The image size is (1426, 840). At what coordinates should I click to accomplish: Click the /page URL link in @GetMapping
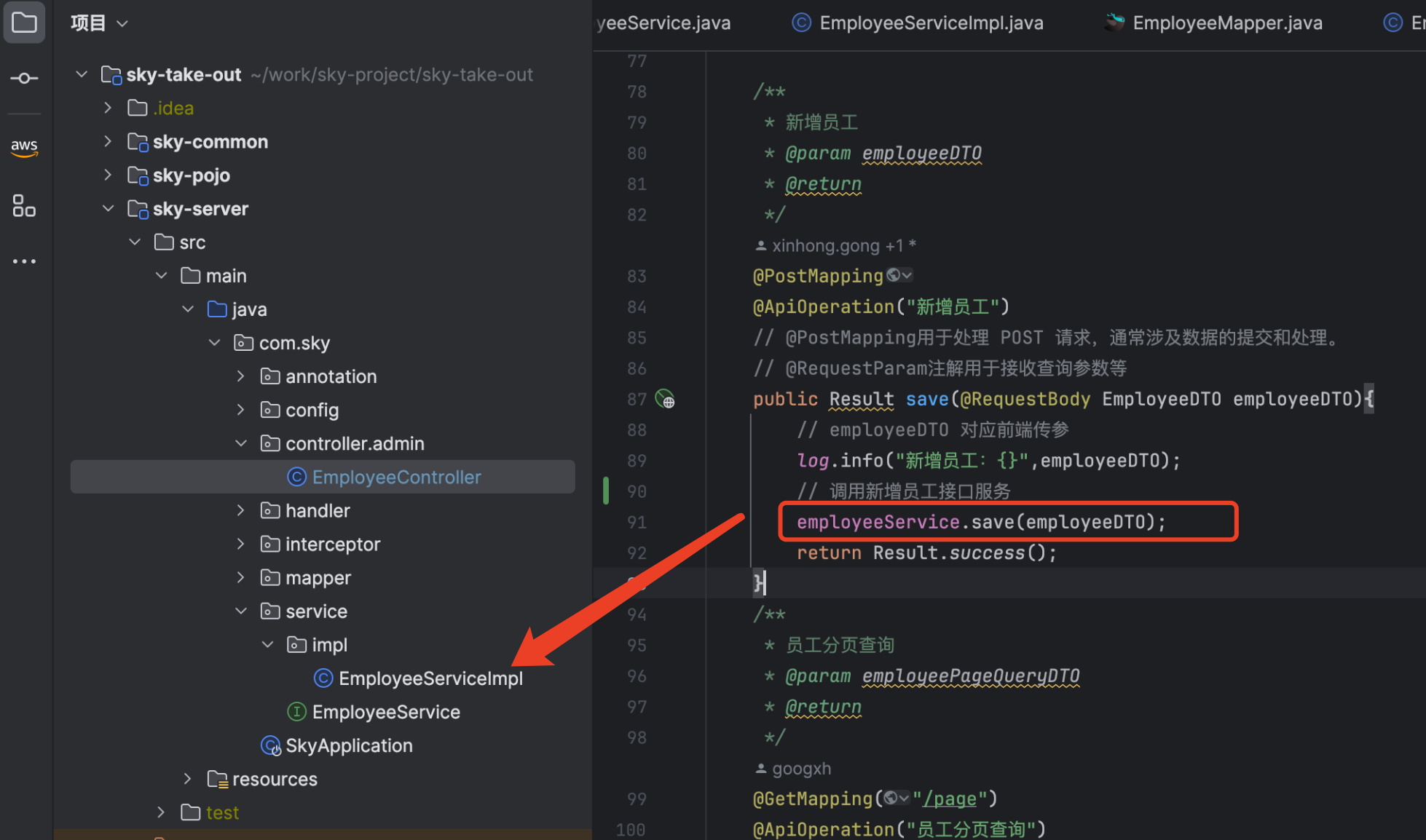tap(950, 799)
